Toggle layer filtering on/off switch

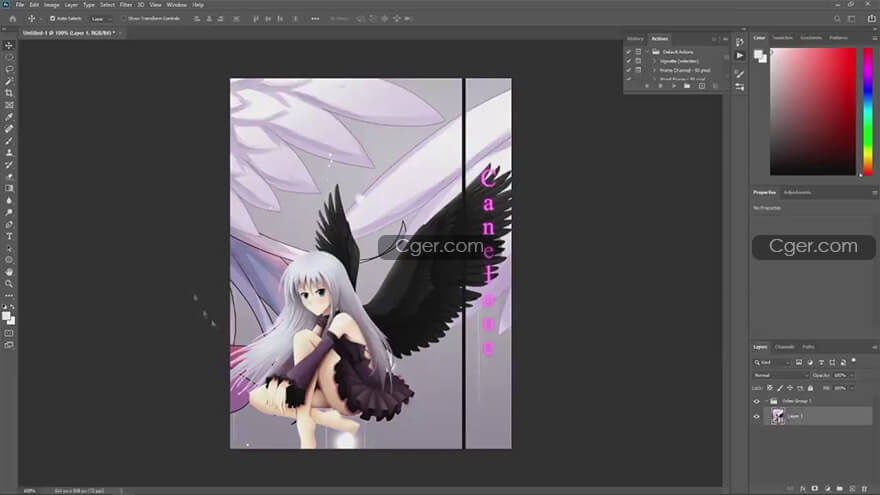(x=854, y=361)
